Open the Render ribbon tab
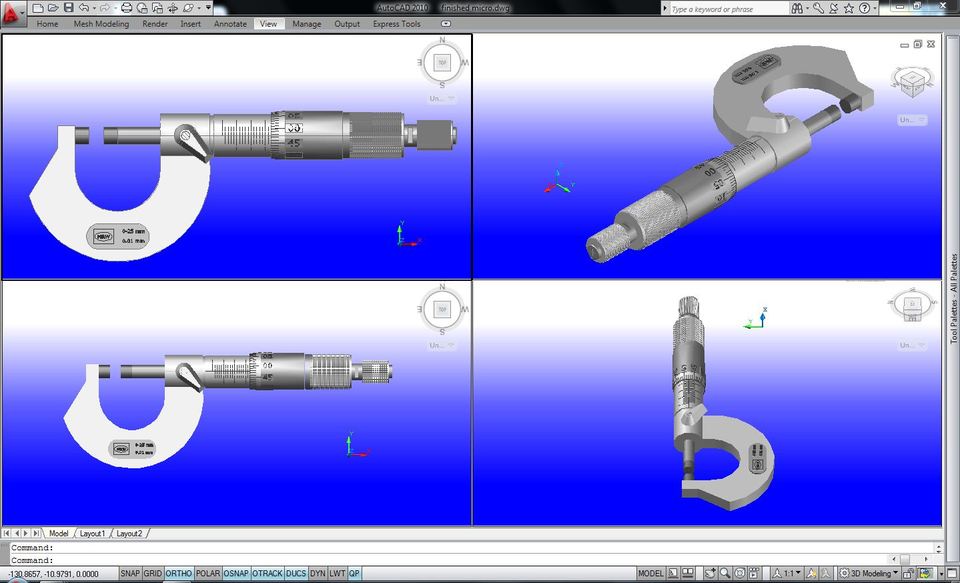The image size is (960, 583). (154, 24)
